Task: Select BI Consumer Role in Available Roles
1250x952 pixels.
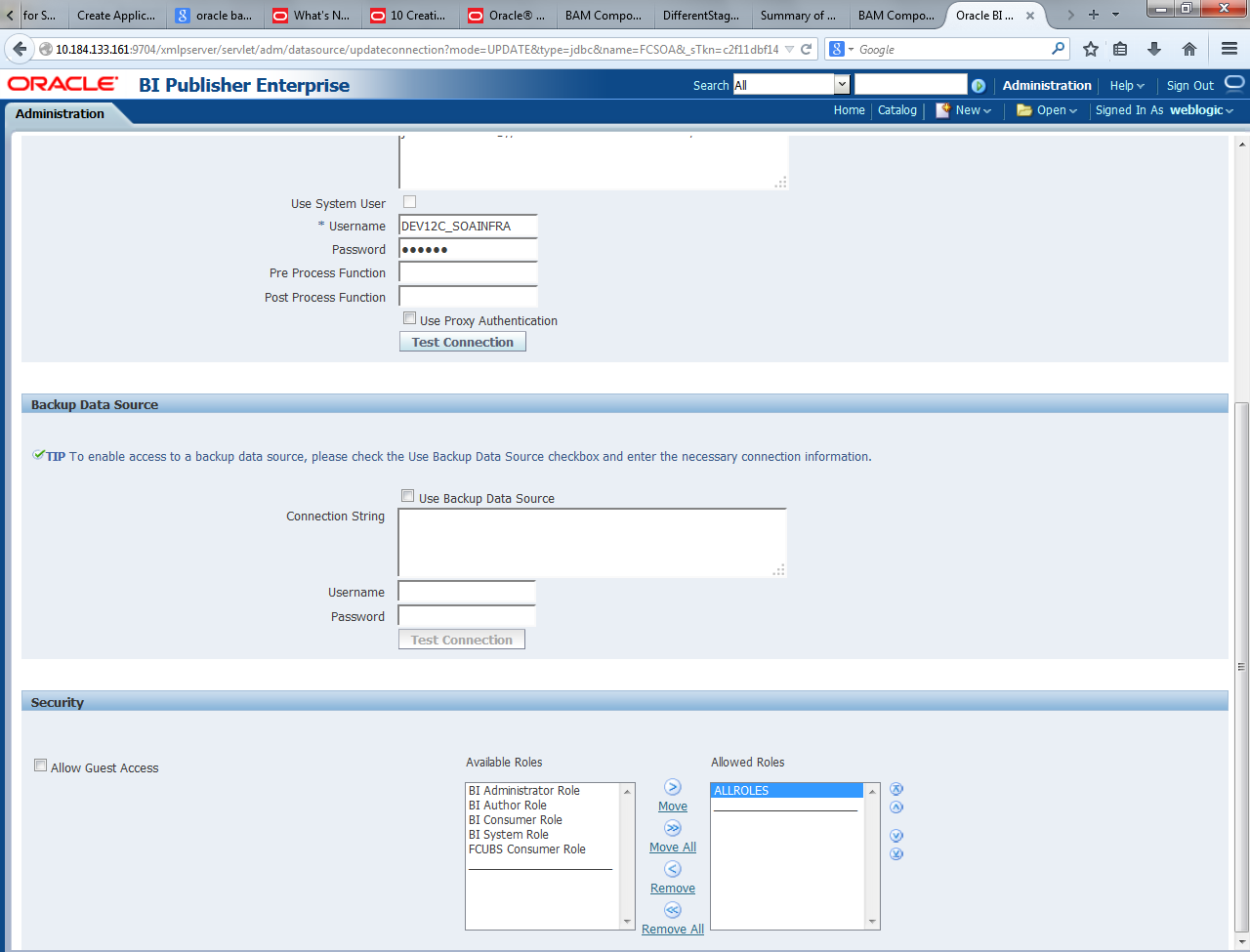Action: (x=544, y=820)
